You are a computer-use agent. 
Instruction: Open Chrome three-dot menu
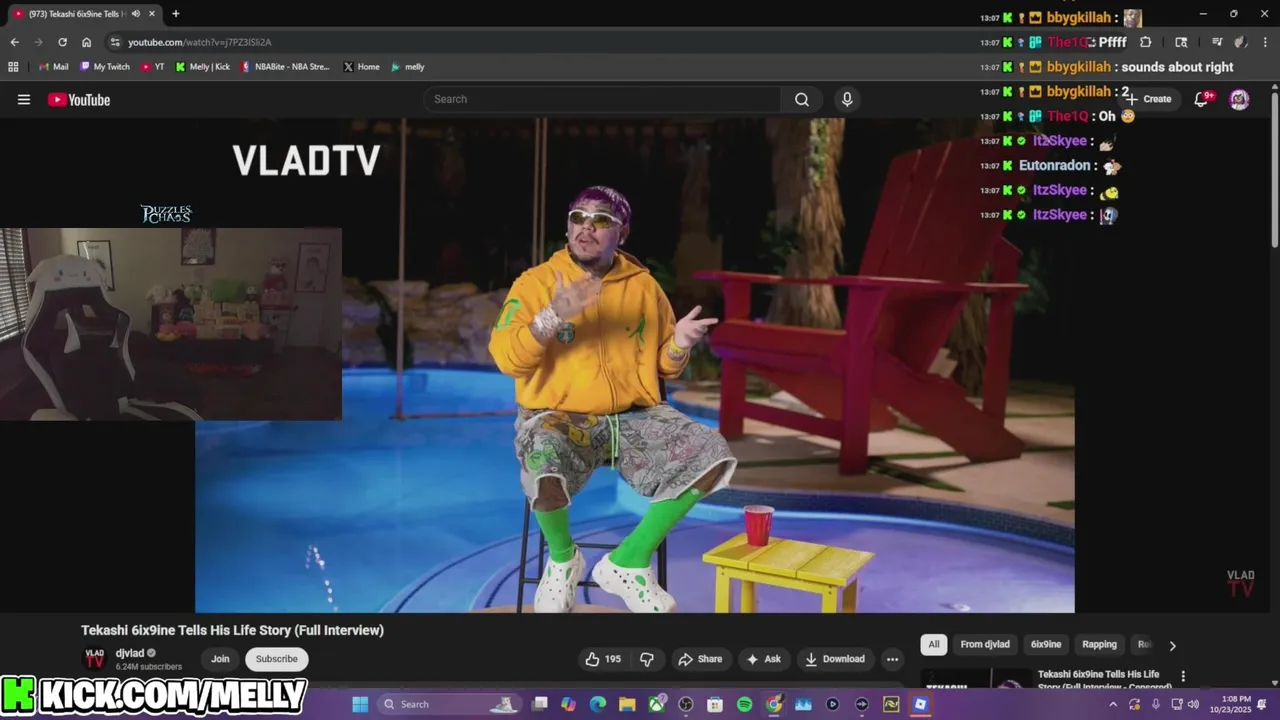pyautogui.click(x=1264, y=42)
